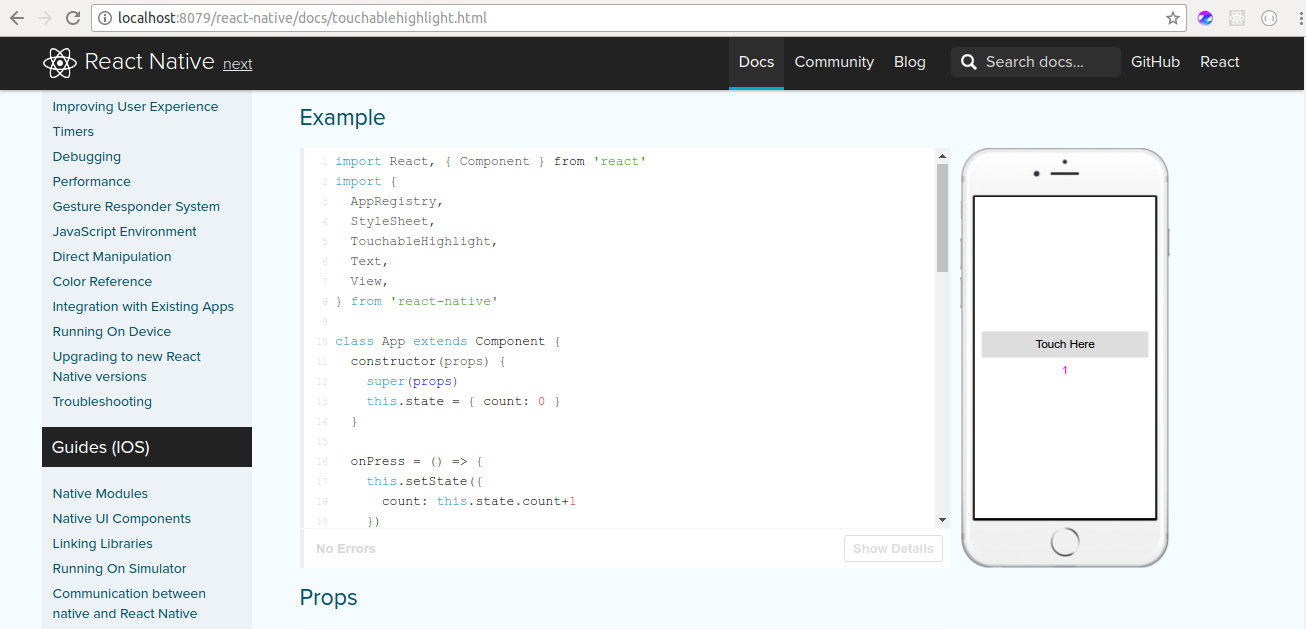Click the 'next' version link

(x=238, y=64)
